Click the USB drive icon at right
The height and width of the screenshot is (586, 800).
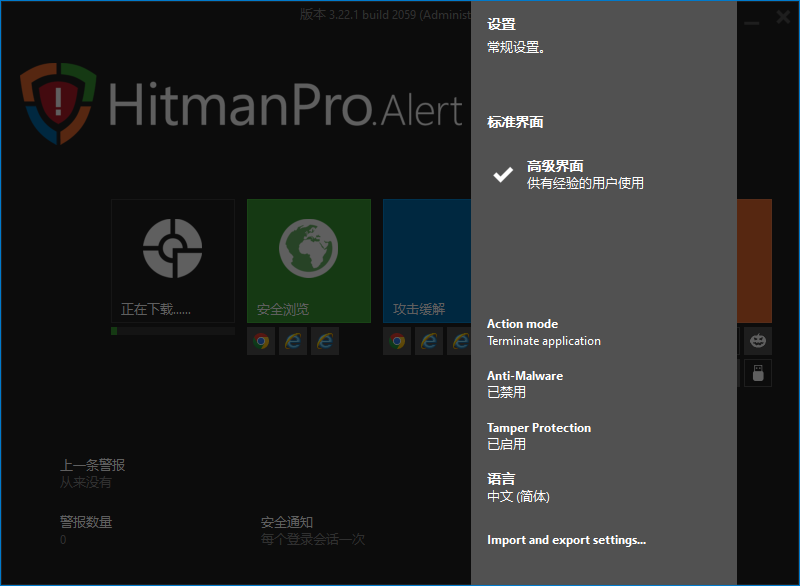[x=758, y=373]
